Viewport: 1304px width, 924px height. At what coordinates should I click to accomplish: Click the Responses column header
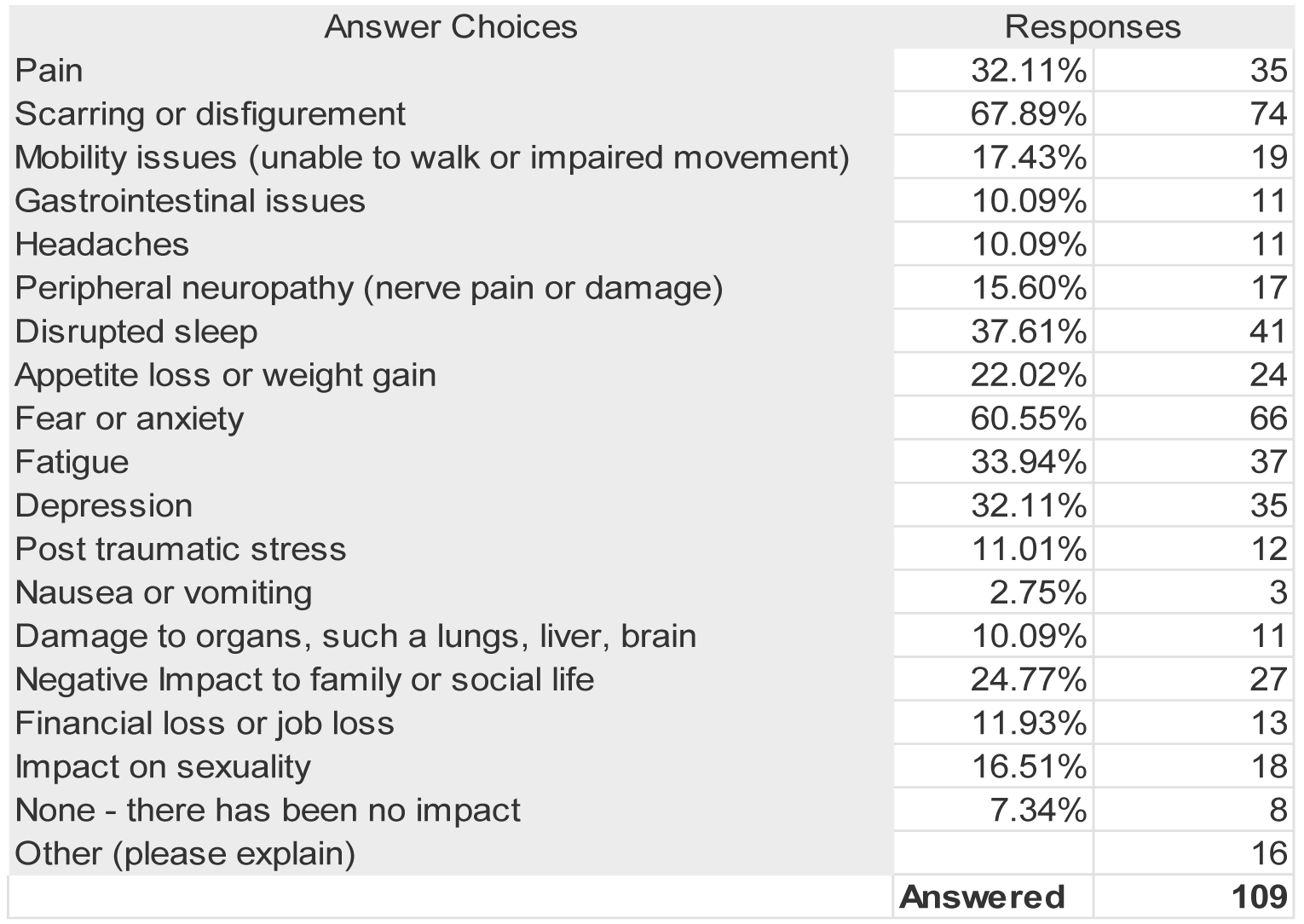pos(1093,27)
